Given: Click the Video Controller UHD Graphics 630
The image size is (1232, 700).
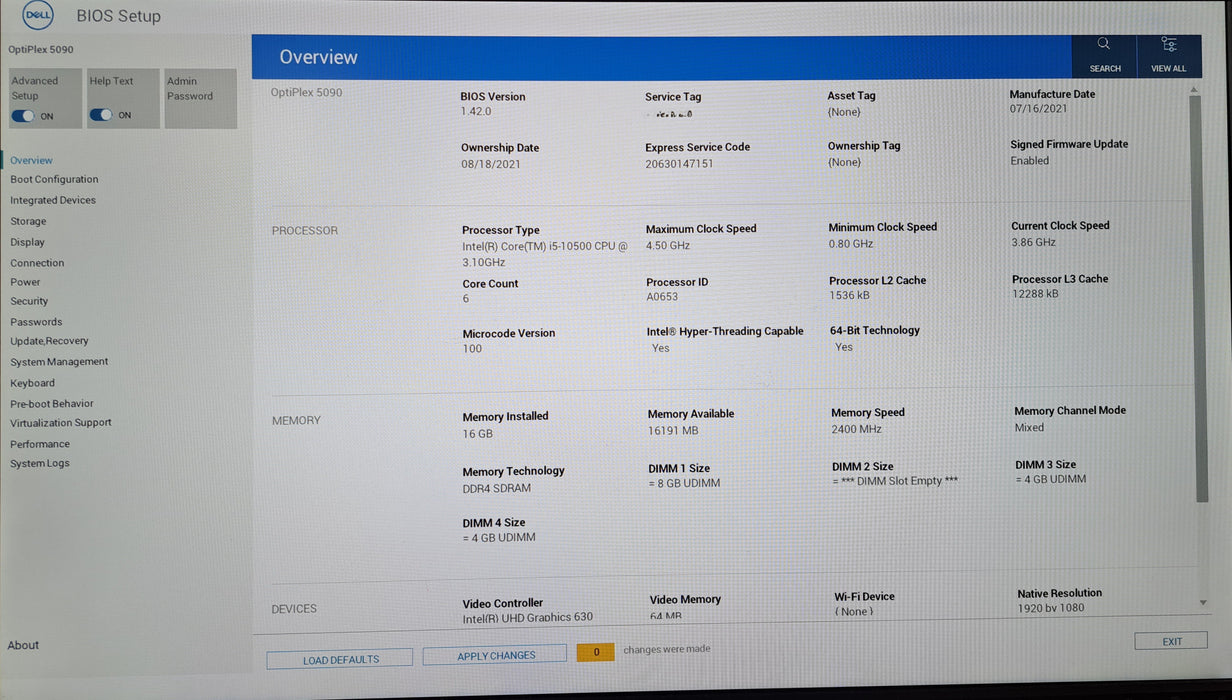Looking at the screenshot, I should (x=527, y=617).
